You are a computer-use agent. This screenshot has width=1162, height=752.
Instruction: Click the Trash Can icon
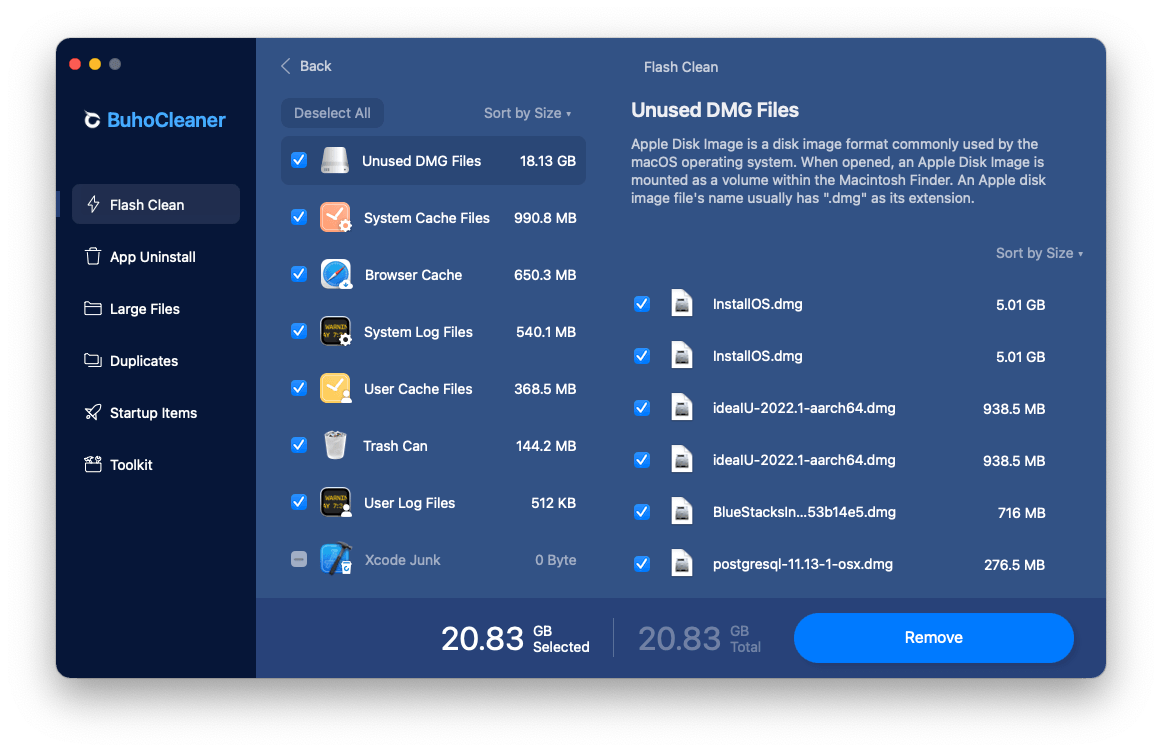(x=336, y=445)
